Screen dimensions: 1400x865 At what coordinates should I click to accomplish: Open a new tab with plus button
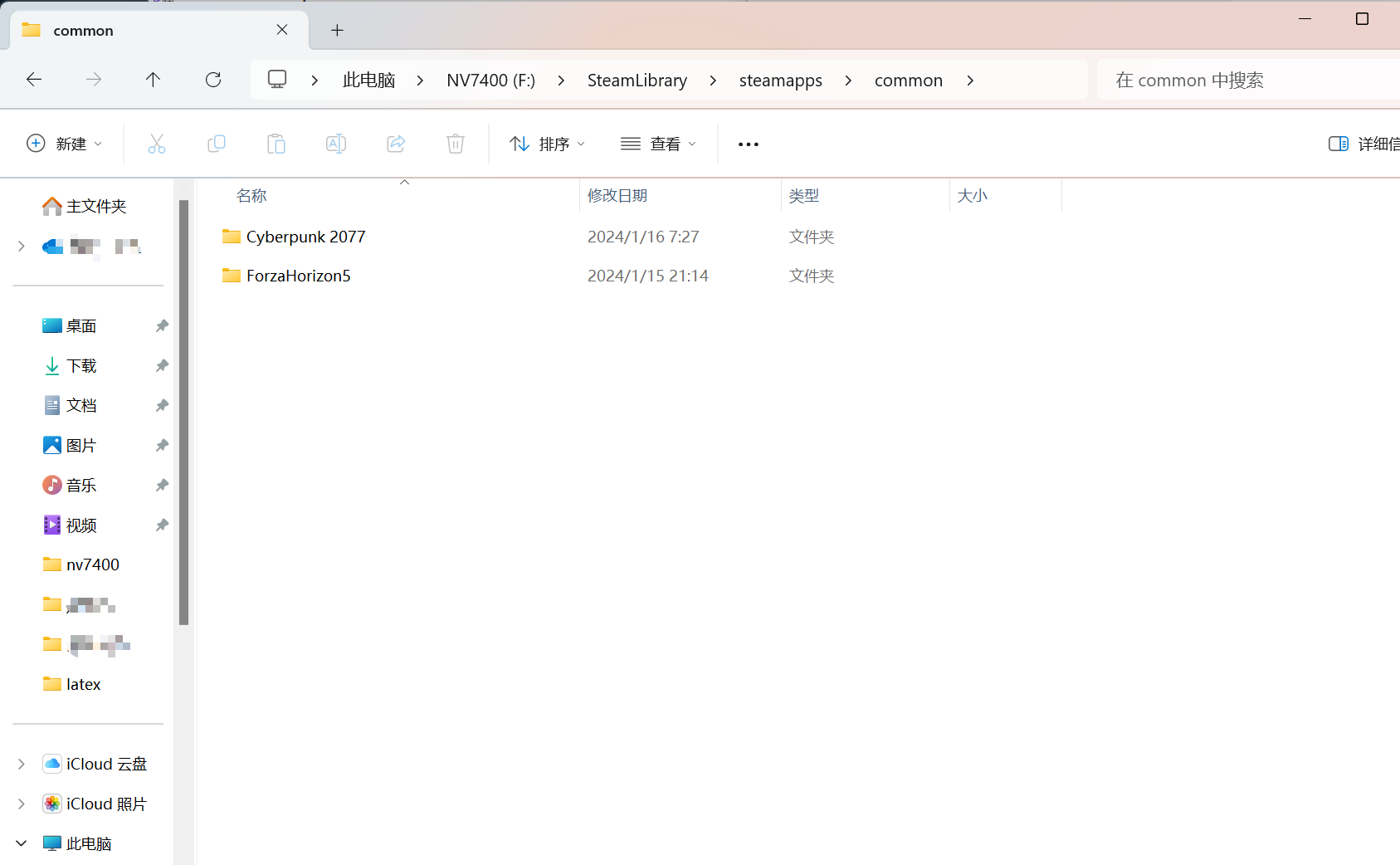337,31
